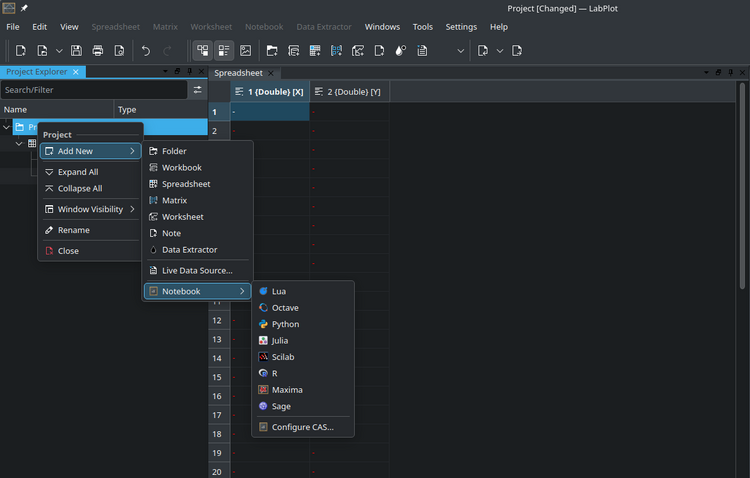750x478 pixels.
Task: Pick the Maxima notebook entry
Action: pyautogui.click(x=286, y=390)
